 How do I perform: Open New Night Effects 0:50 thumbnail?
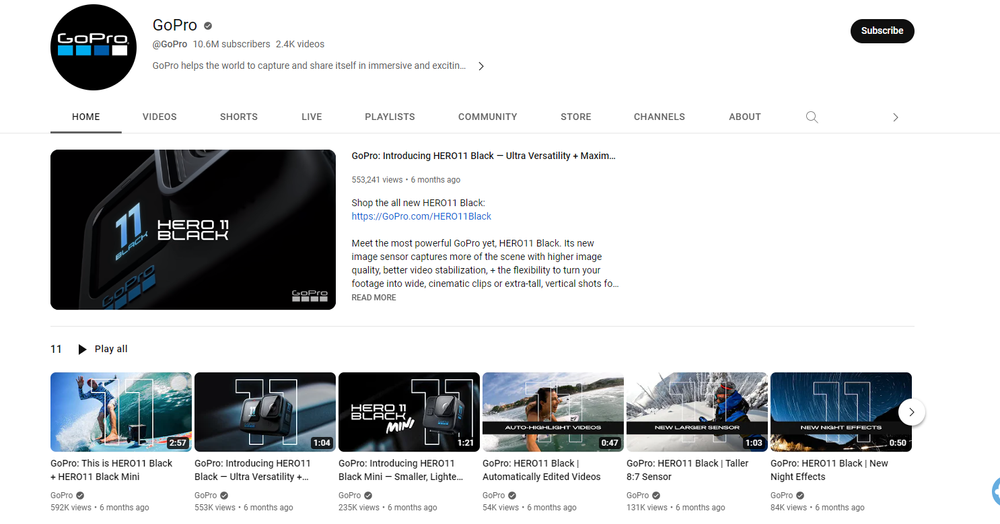841,412
